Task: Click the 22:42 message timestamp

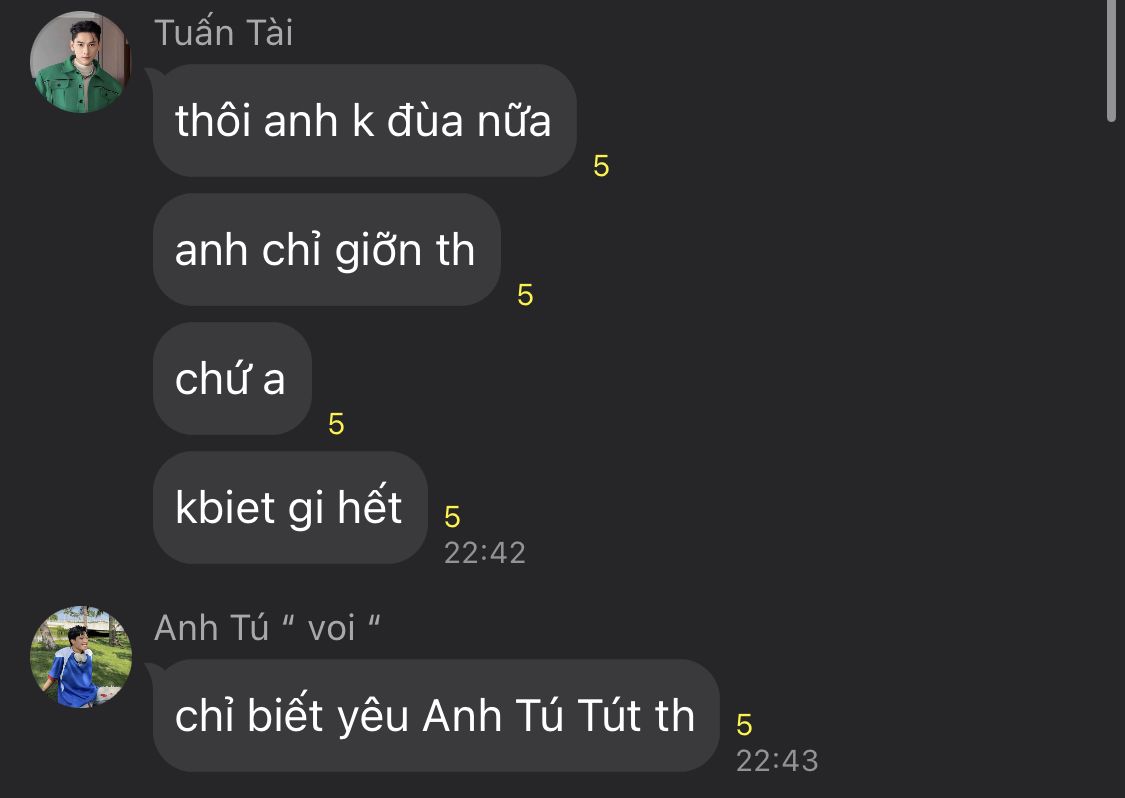Action: [485, 553]
